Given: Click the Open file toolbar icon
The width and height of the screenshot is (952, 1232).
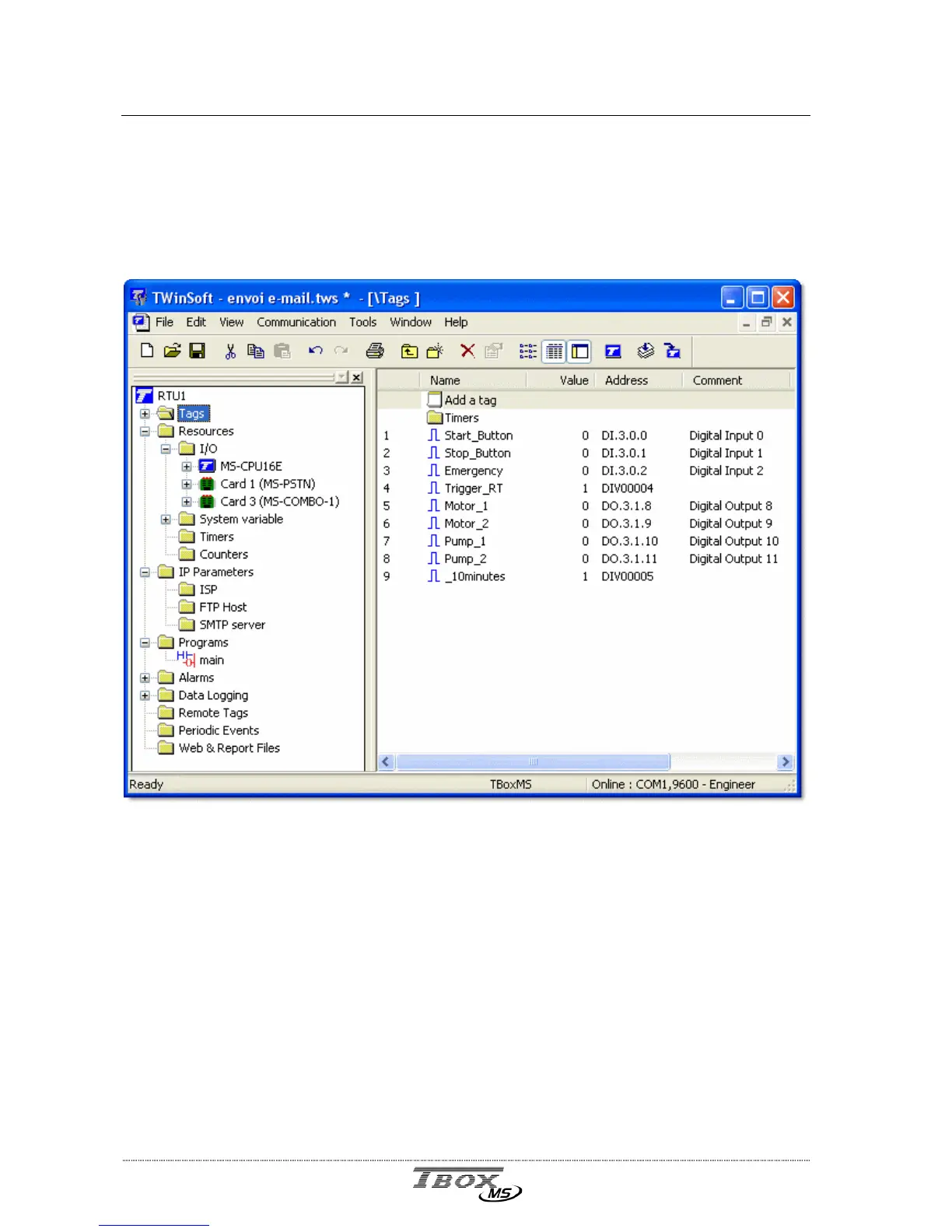Looking at the screenshot, I should (172, 351).
